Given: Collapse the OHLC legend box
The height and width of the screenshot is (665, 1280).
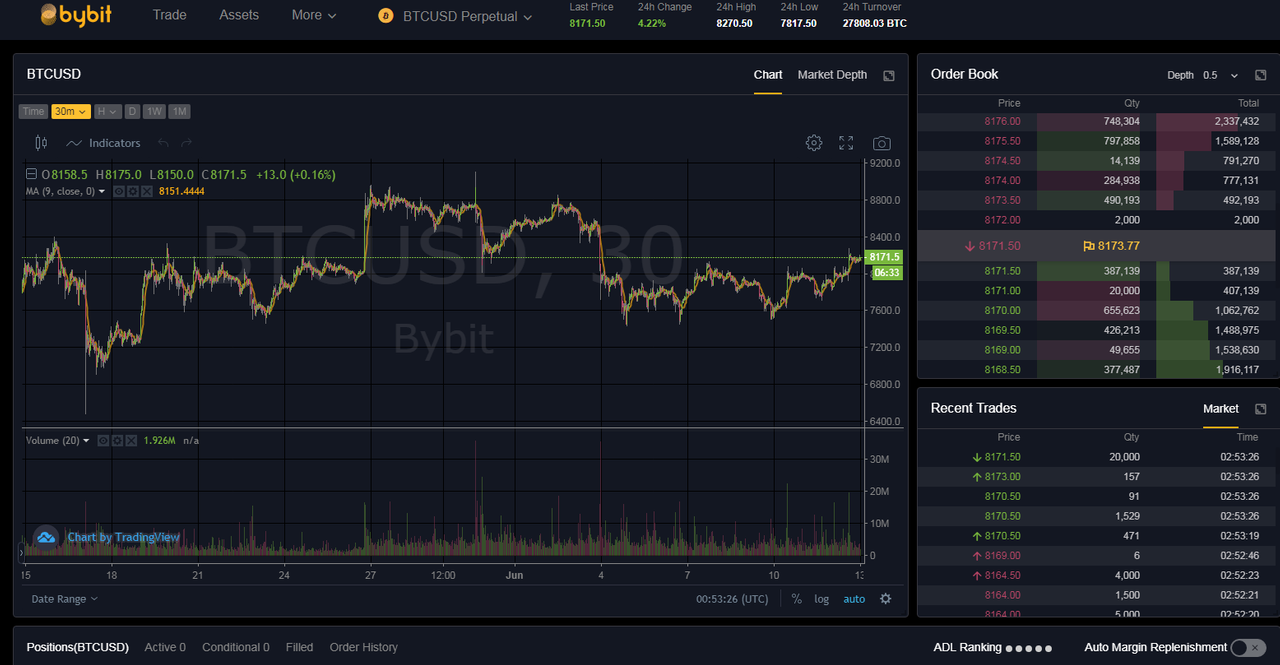Looking at the screenshot, I should (x=31, y=174).
